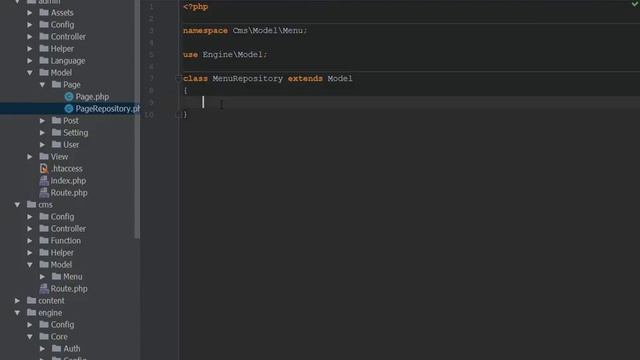640x360 pixels.
Task: Click the use Engine\Model statement
Action: click(x=225, y=55)
